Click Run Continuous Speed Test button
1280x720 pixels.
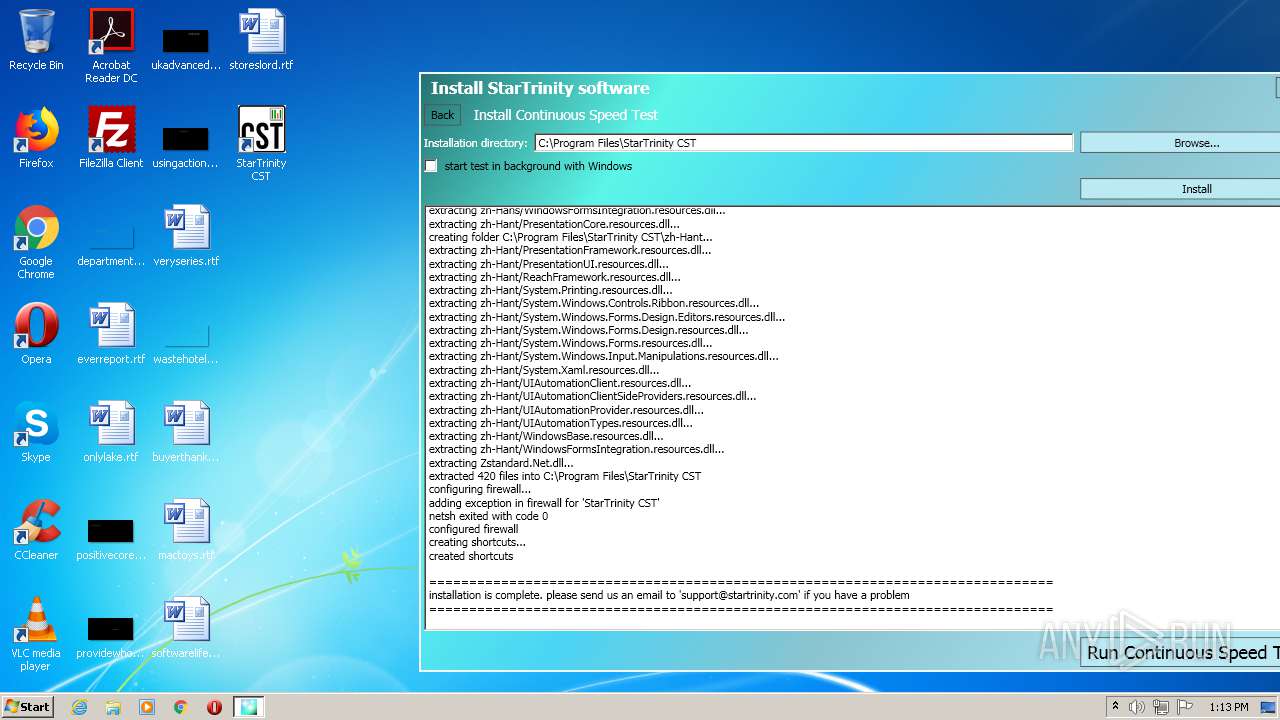click(1180, 652)
